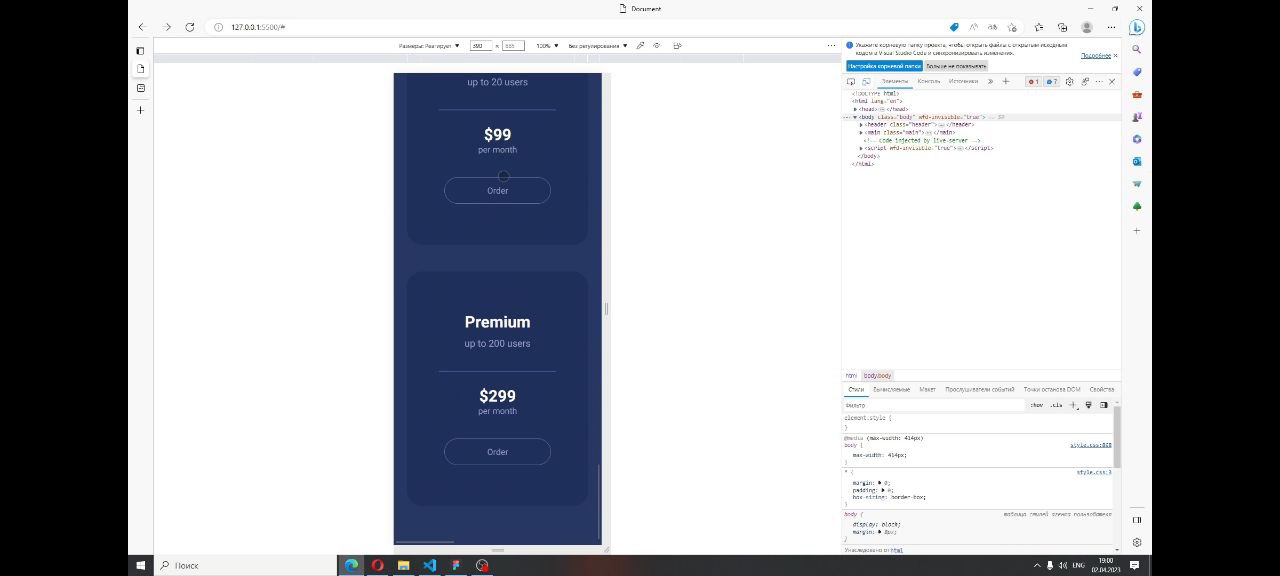The width and height of the screenshot is (1280, 576).
Task: Expand the main class="main" node
Action: 861,132
